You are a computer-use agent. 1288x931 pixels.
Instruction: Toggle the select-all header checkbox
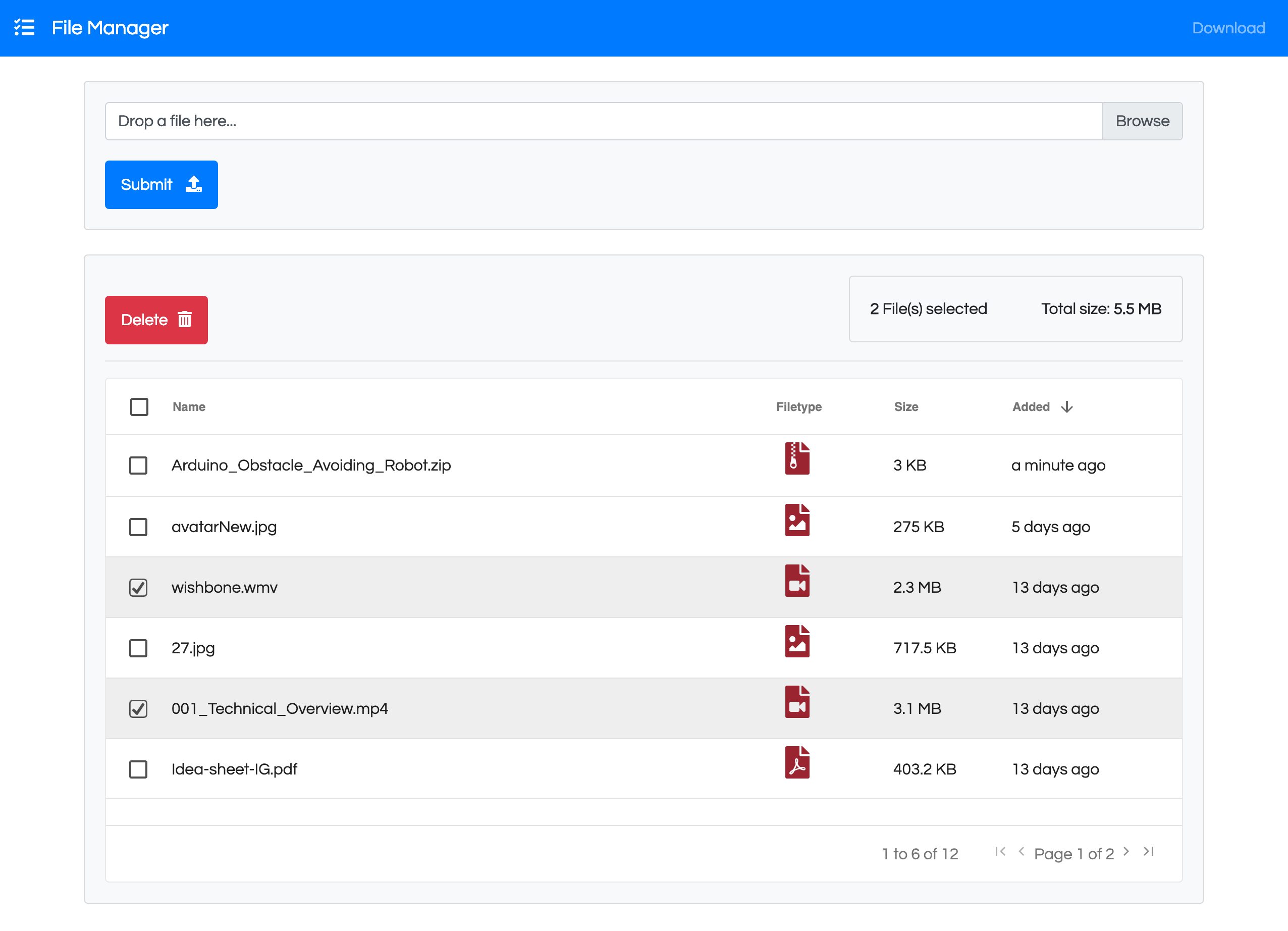139,407
